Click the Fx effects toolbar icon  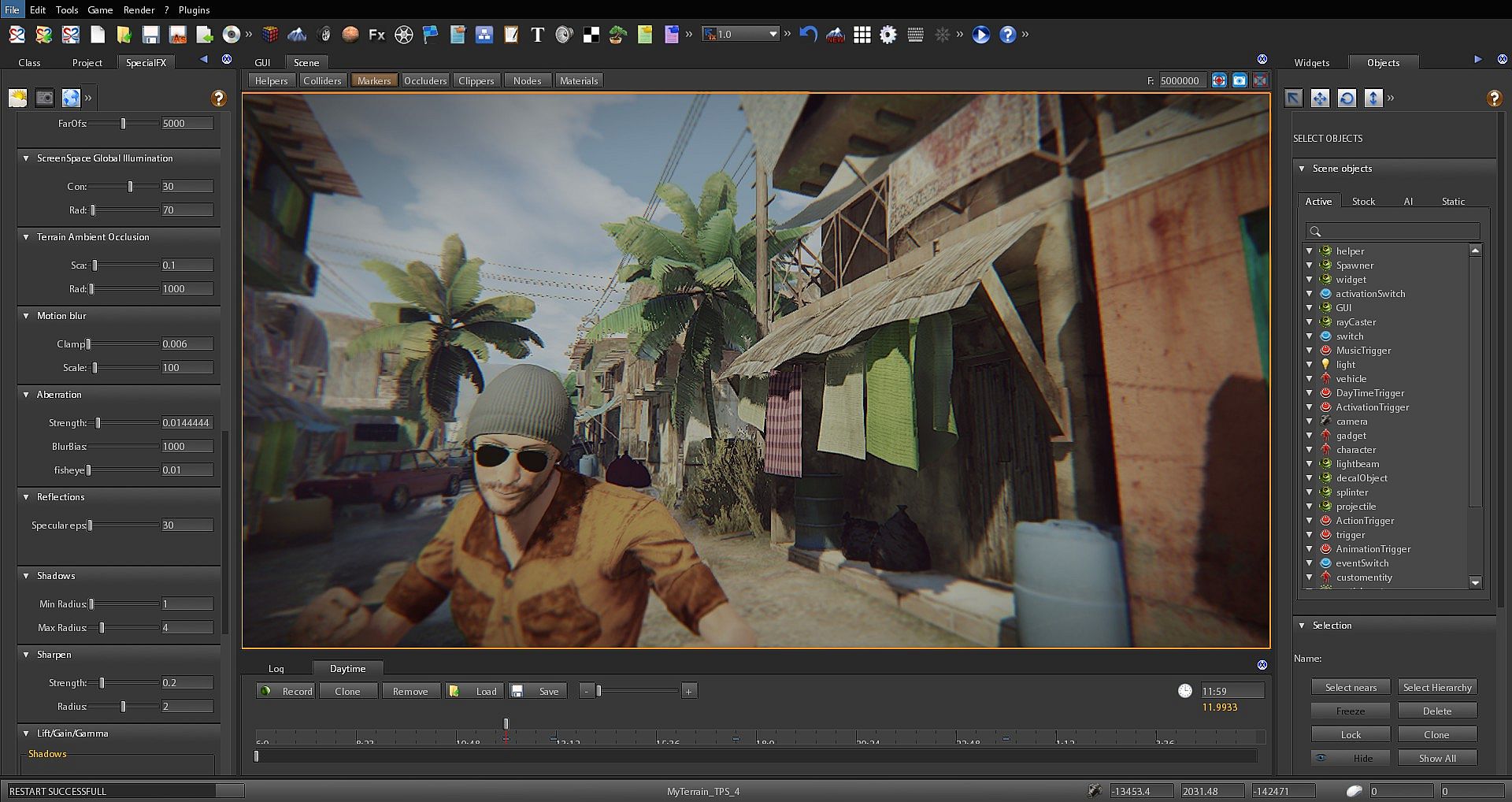point(376,35)
